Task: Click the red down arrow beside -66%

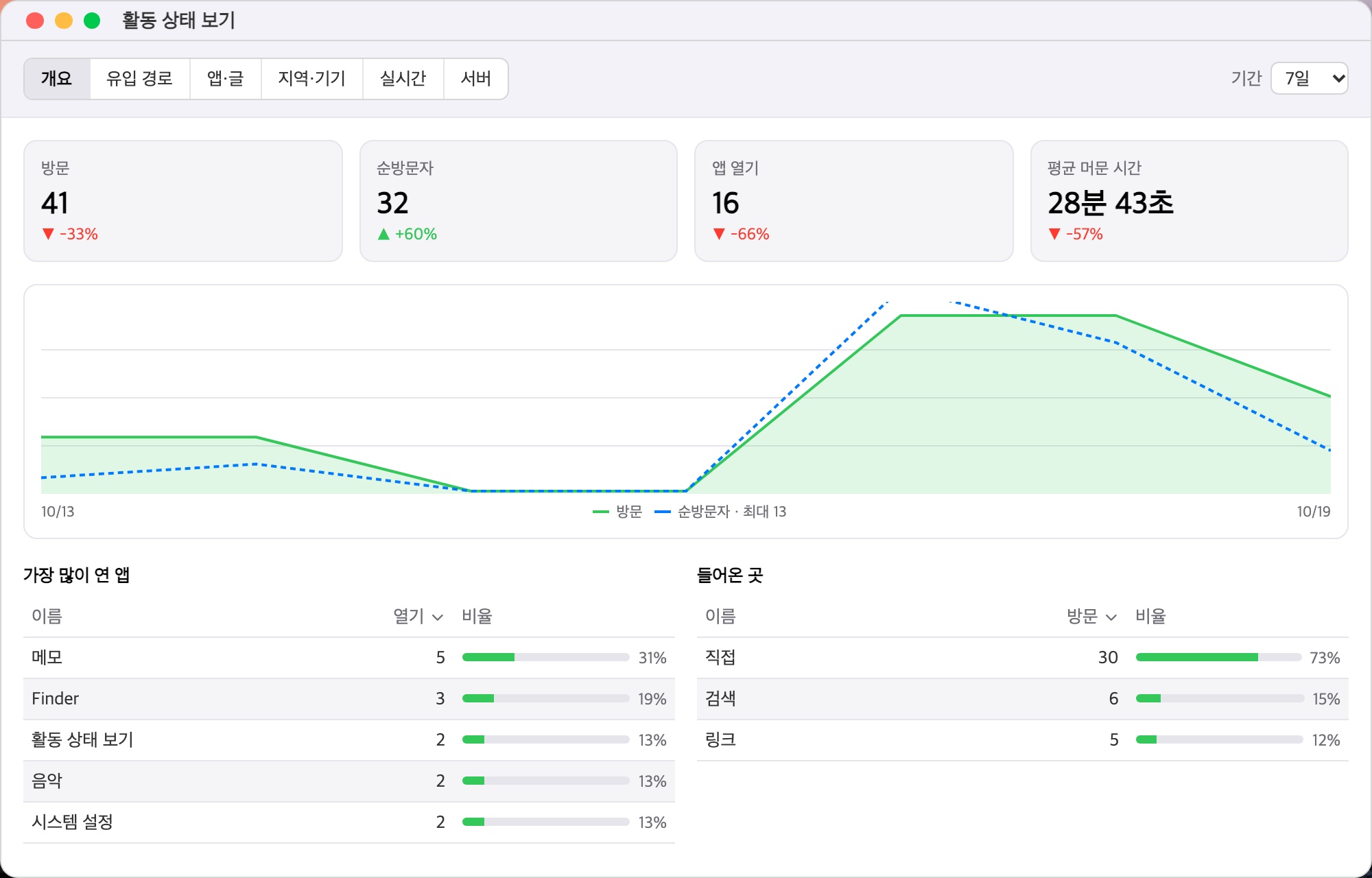Action: point(719,234)
